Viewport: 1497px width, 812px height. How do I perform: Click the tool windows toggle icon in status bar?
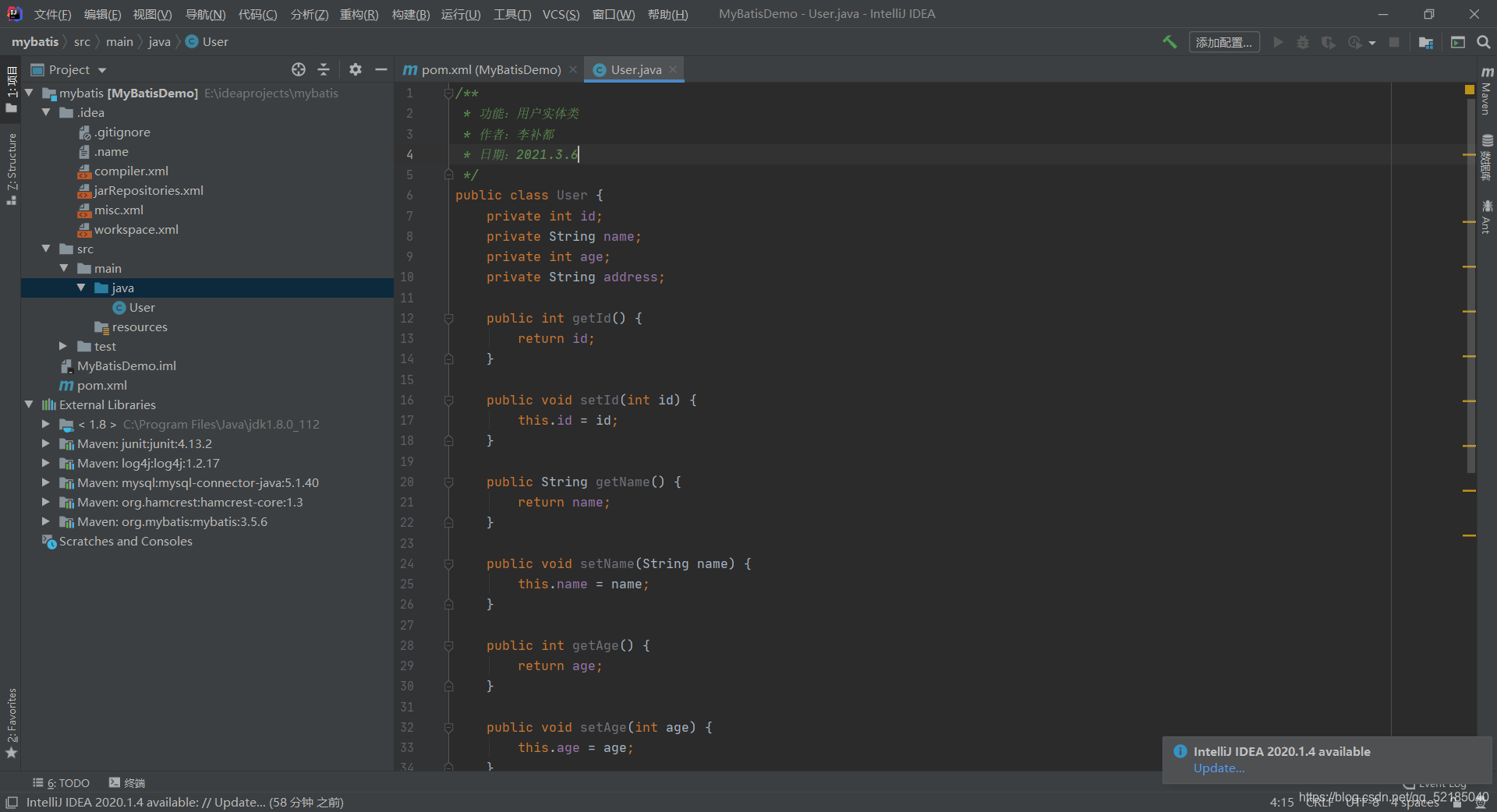point(12,802)
